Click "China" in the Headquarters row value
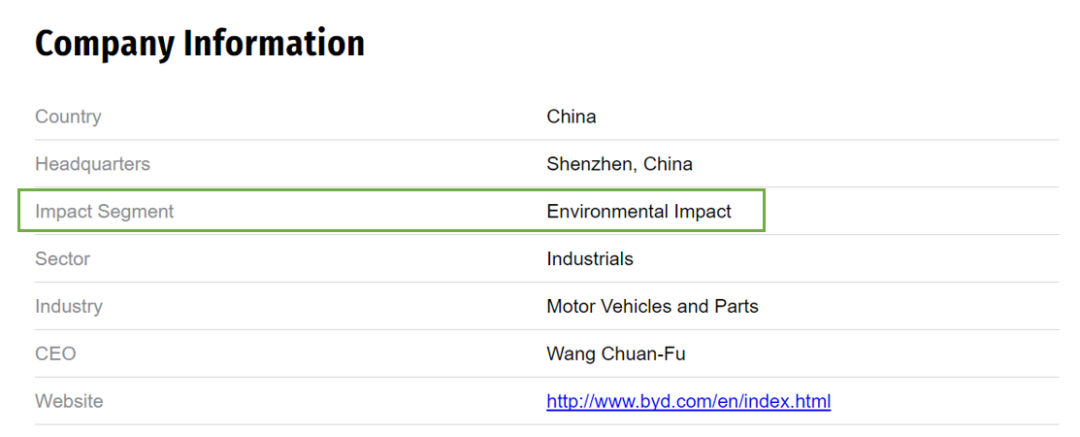Viewport: 1080px width, 437px height. [668, 164]
